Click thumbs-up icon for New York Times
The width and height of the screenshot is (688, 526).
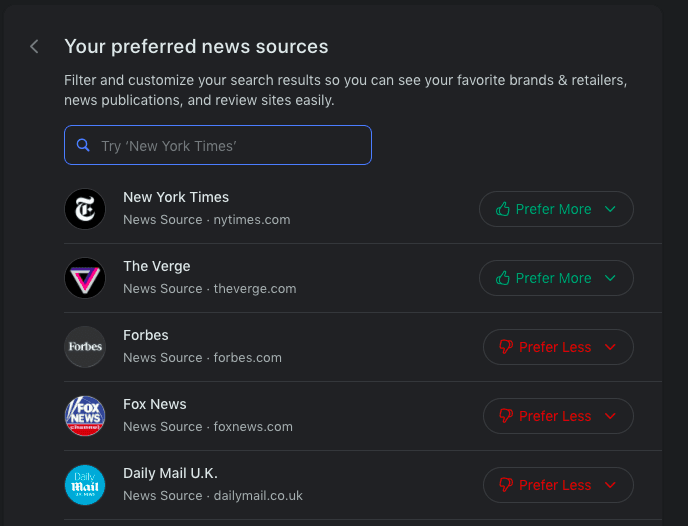pos(503,209)
